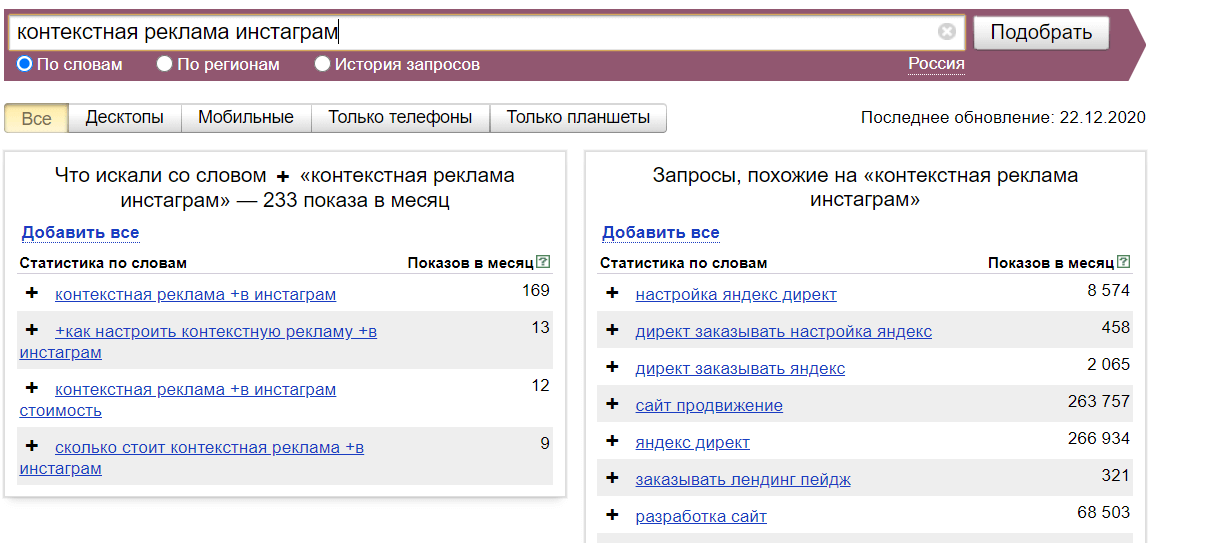Add 'директ заказывать яндекс' with plus icon
Viewport: 1216px width, 543px height.
612,367
